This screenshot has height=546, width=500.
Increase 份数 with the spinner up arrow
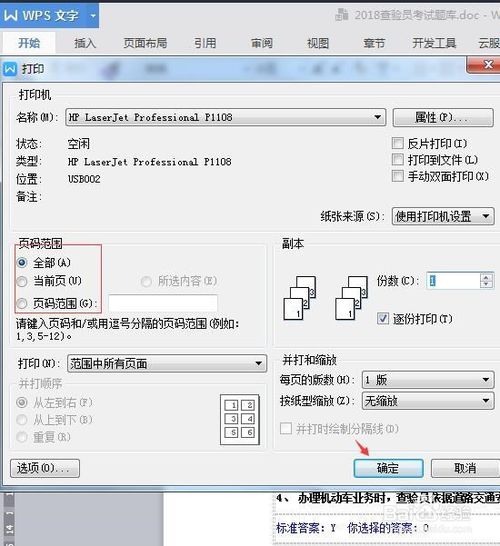tap(486, 277)
